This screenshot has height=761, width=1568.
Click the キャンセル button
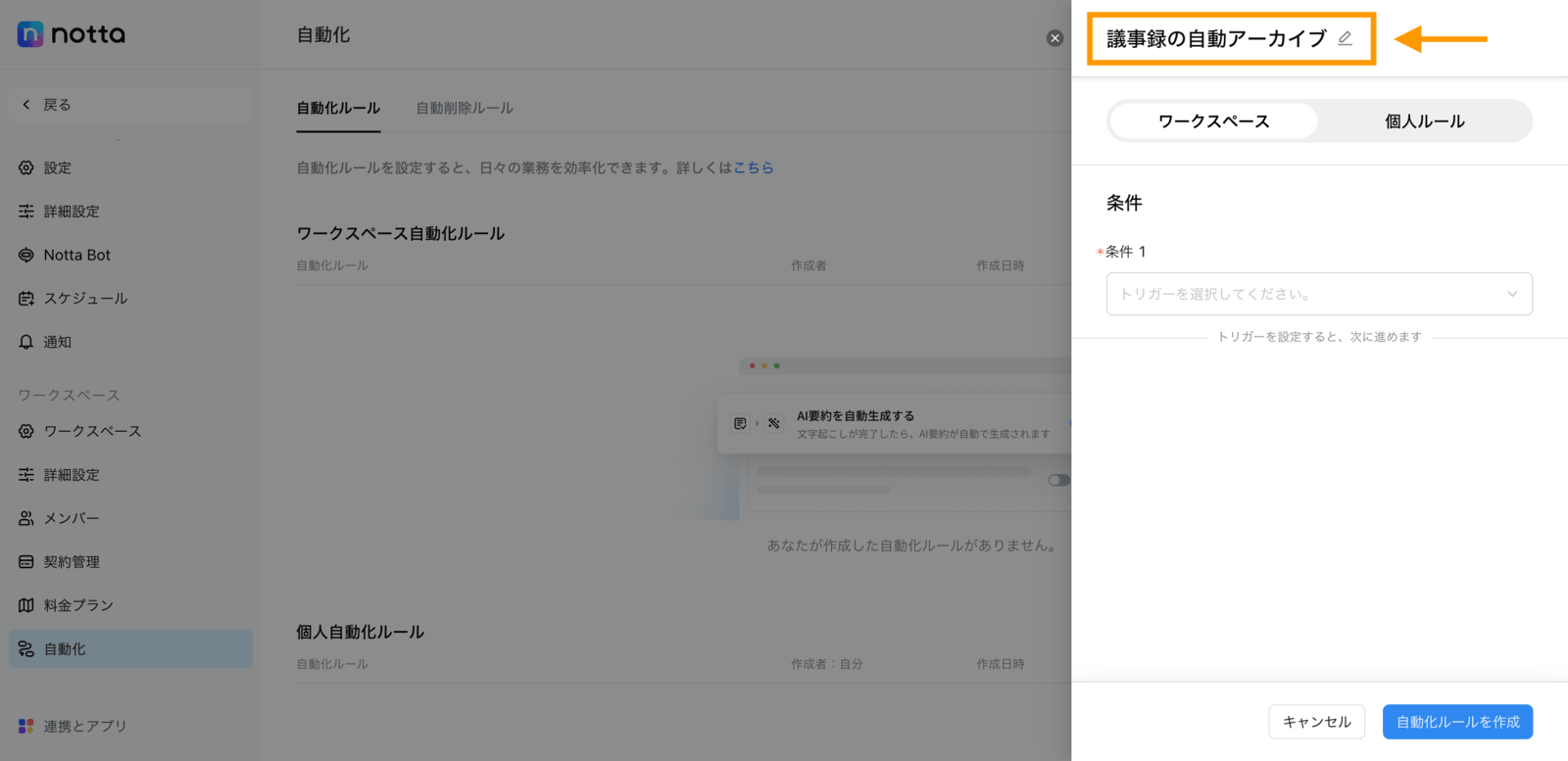[x=1316, y=722]
